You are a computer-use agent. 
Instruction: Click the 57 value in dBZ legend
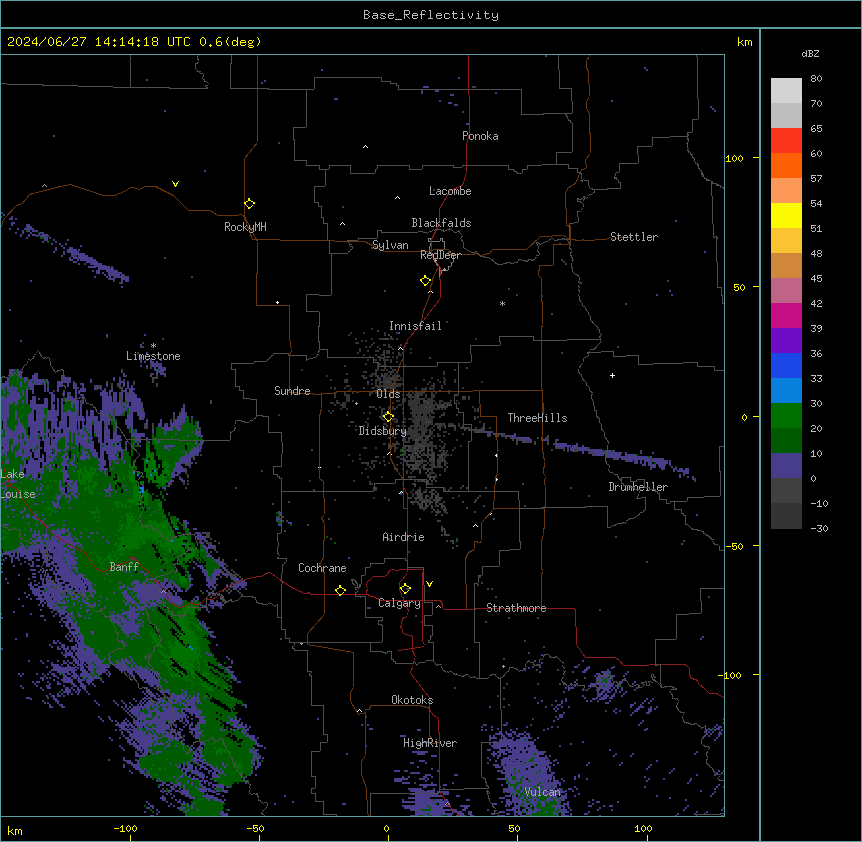point(816,179)
